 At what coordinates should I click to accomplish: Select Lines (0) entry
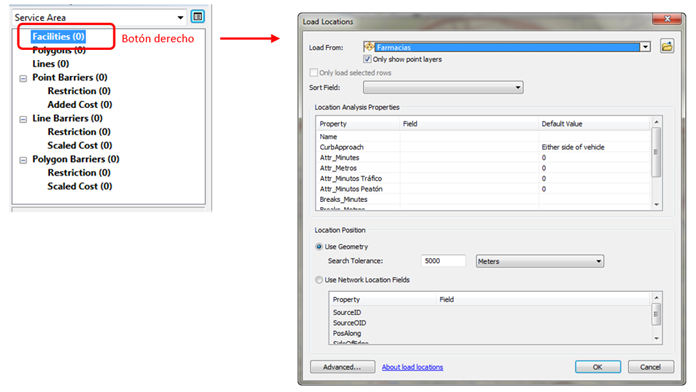pyautogui.click(x=51, y=64)
